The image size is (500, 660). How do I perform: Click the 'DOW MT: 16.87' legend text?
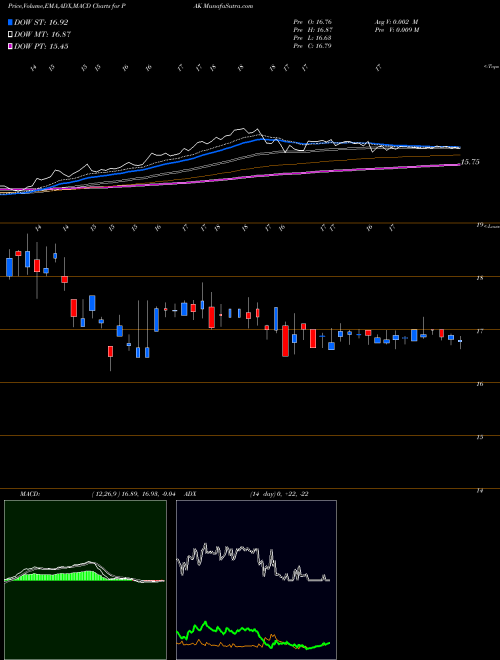click(x=43, y=35)
